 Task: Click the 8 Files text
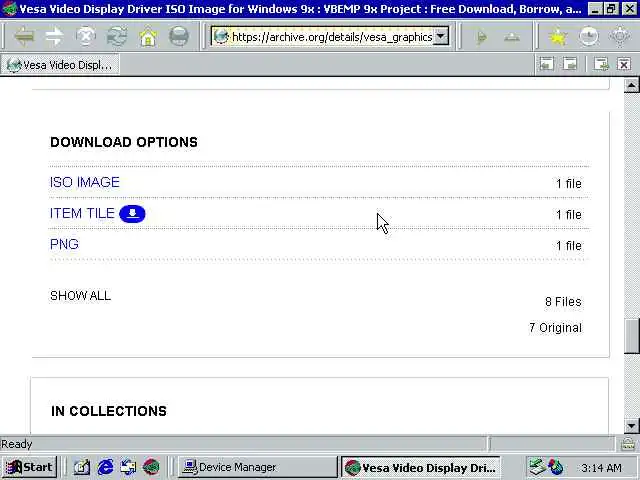563,302
